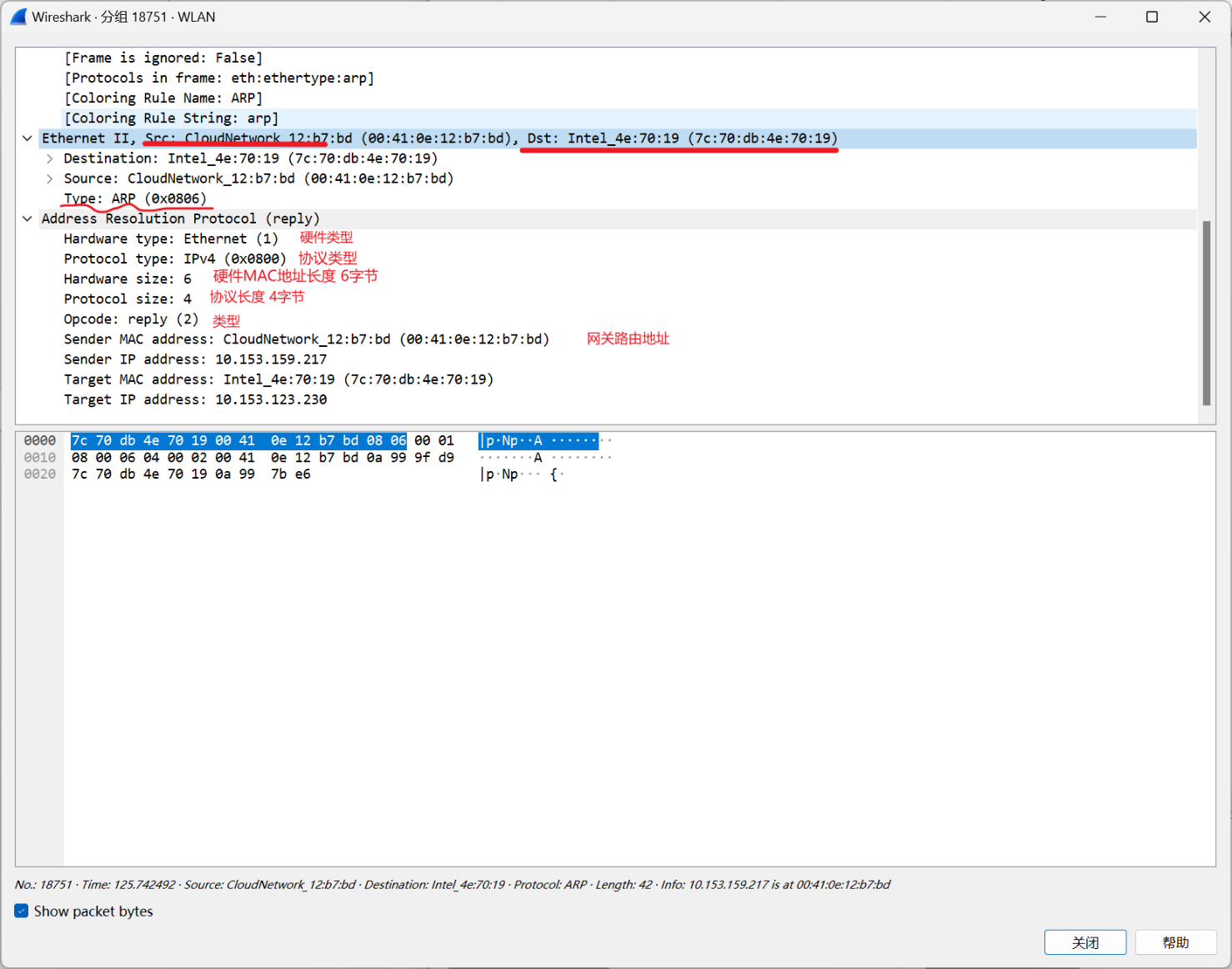Expand the Destination Intel_4e:70:19 row
This screenshot has width=1232, height=969.
click(50, 158)
